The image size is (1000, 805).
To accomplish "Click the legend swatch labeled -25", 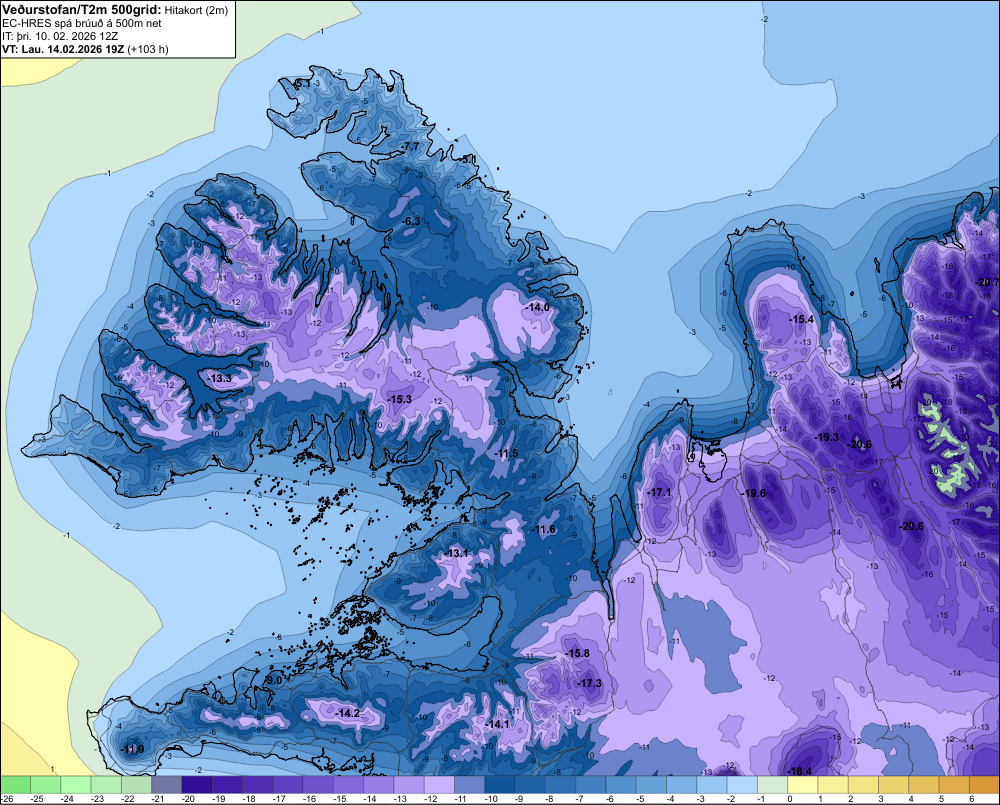I will coord(45,785).
